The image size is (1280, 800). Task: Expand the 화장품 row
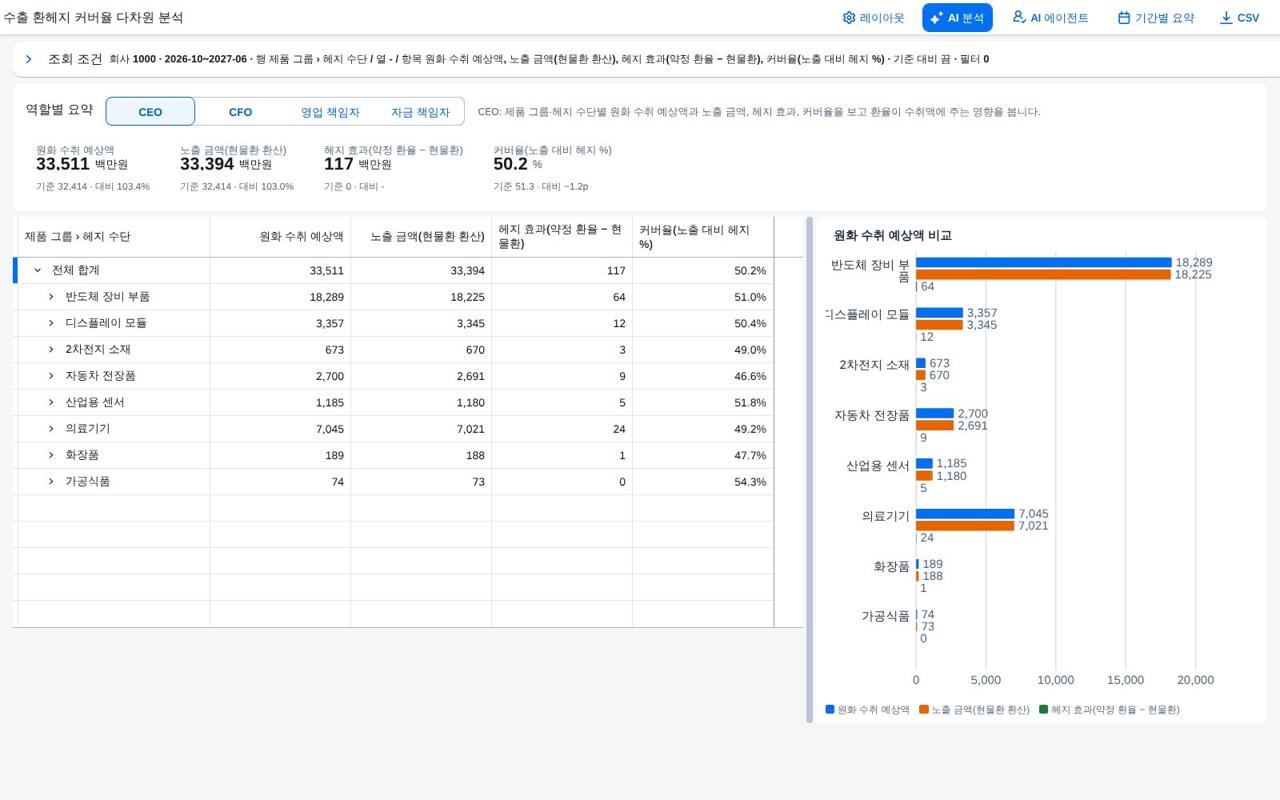pyautogui.click(x=51, y=455)
